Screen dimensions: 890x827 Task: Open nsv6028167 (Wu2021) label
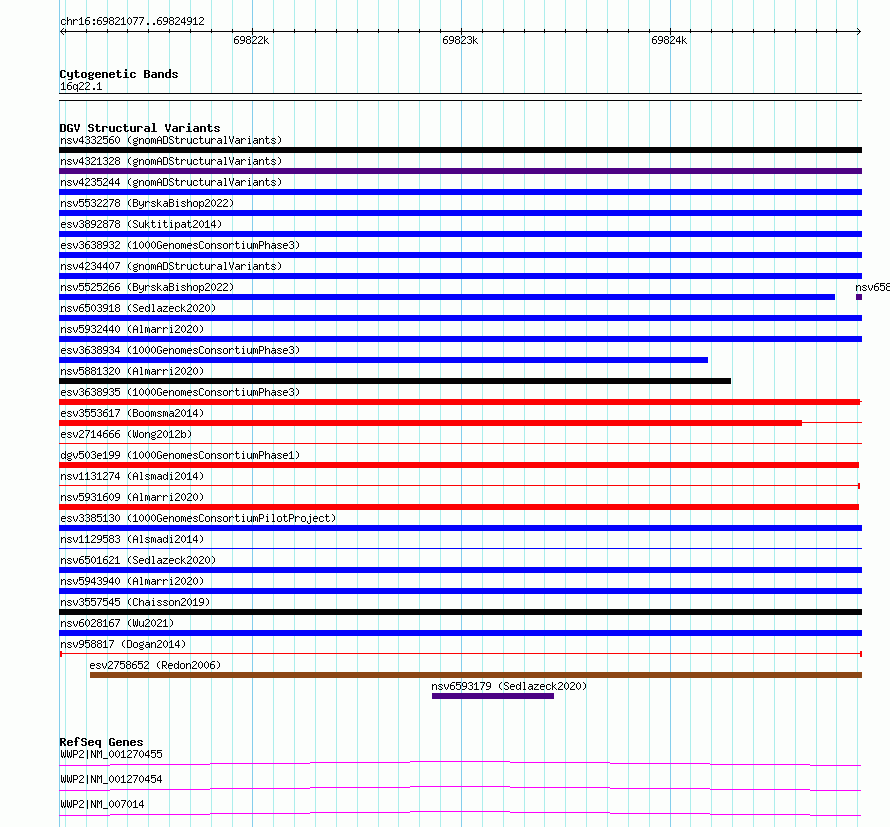click(x=117, y=623)
